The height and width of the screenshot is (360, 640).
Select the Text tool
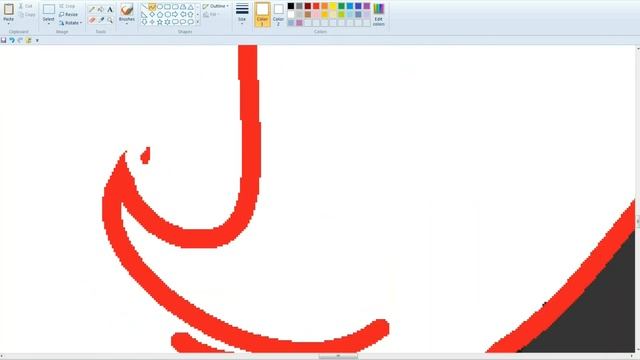click(110, 9)
